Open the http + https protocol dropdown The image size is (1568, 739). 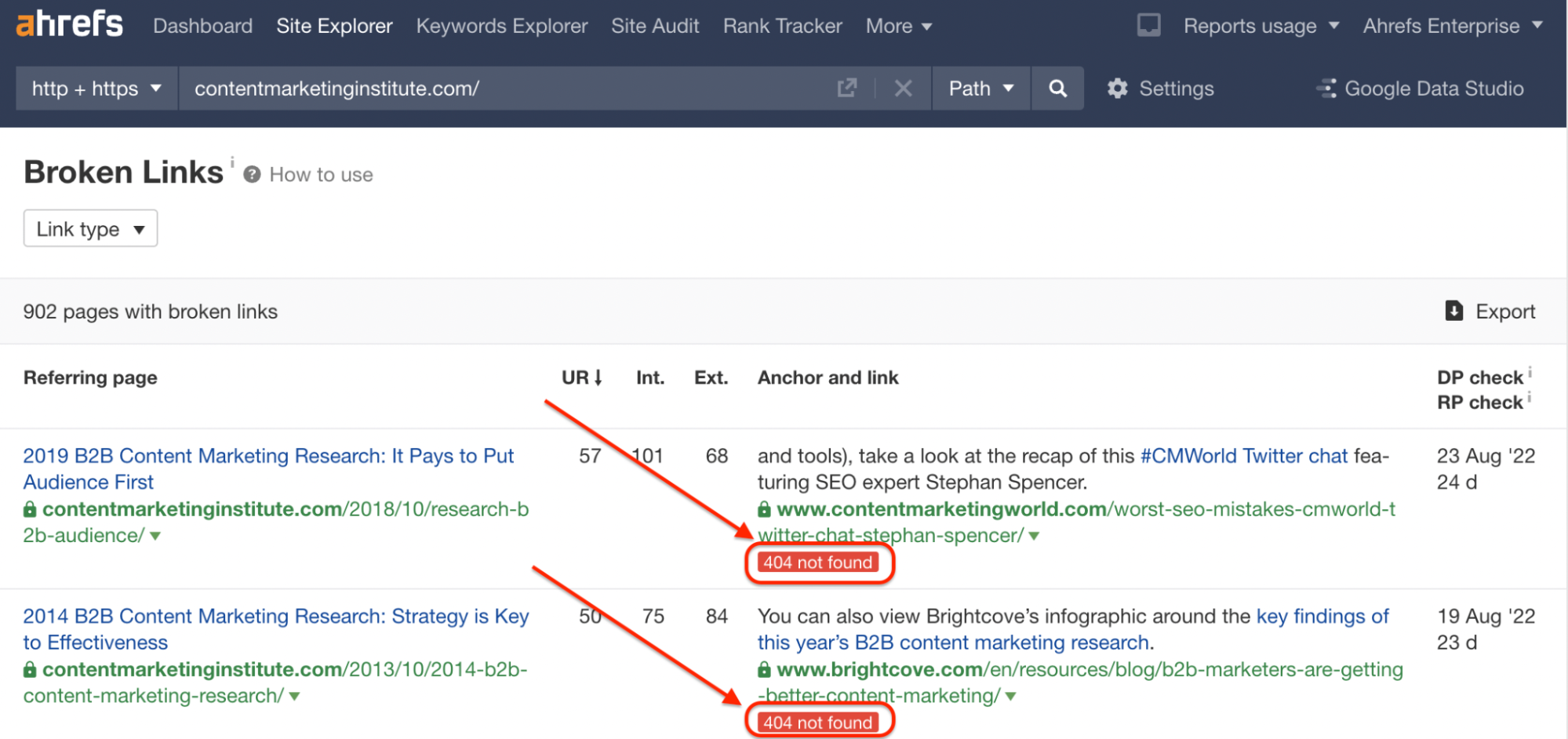click(96, 89)
